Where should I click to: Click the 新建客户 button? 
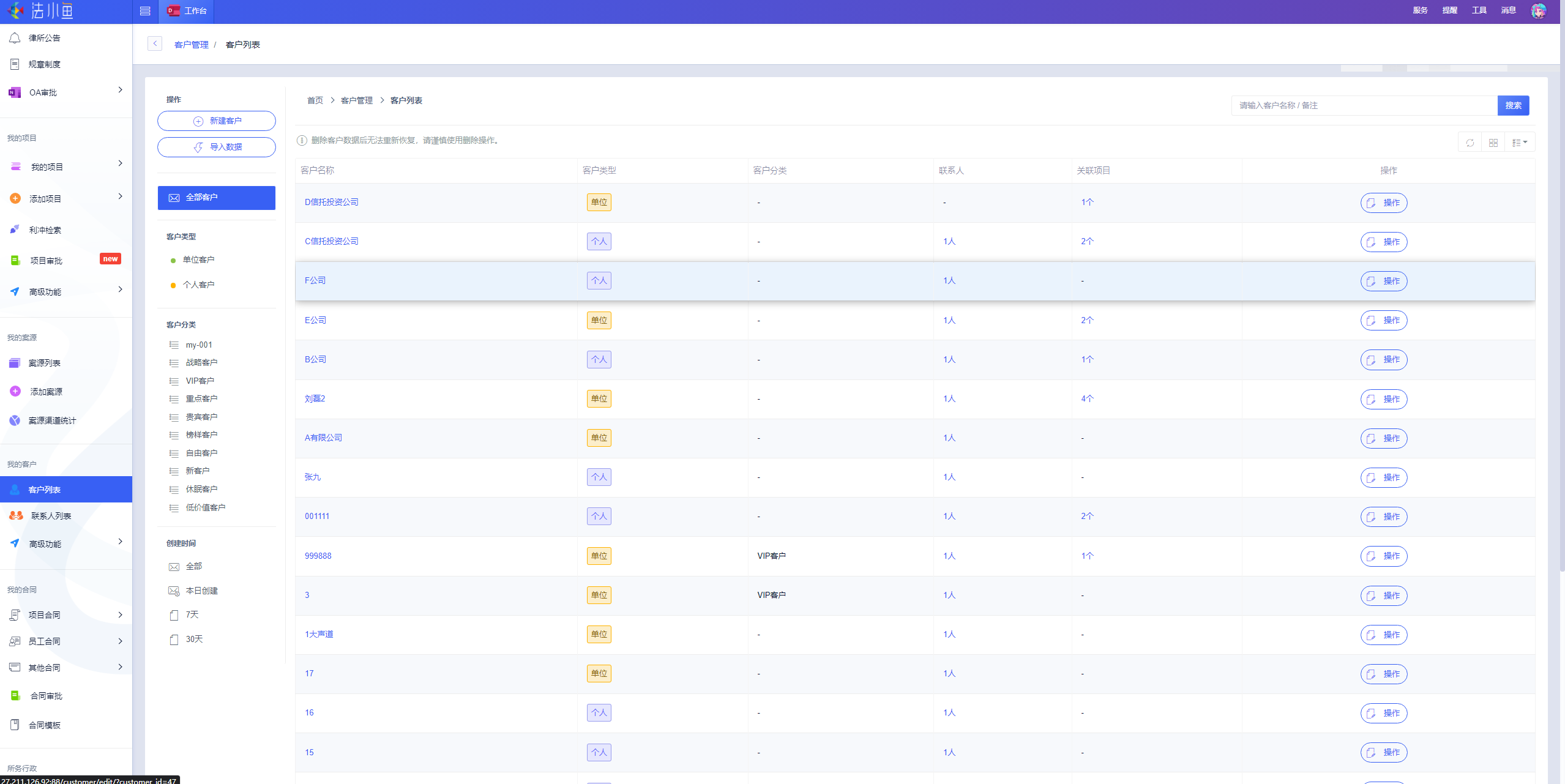[x=217, y=121]
